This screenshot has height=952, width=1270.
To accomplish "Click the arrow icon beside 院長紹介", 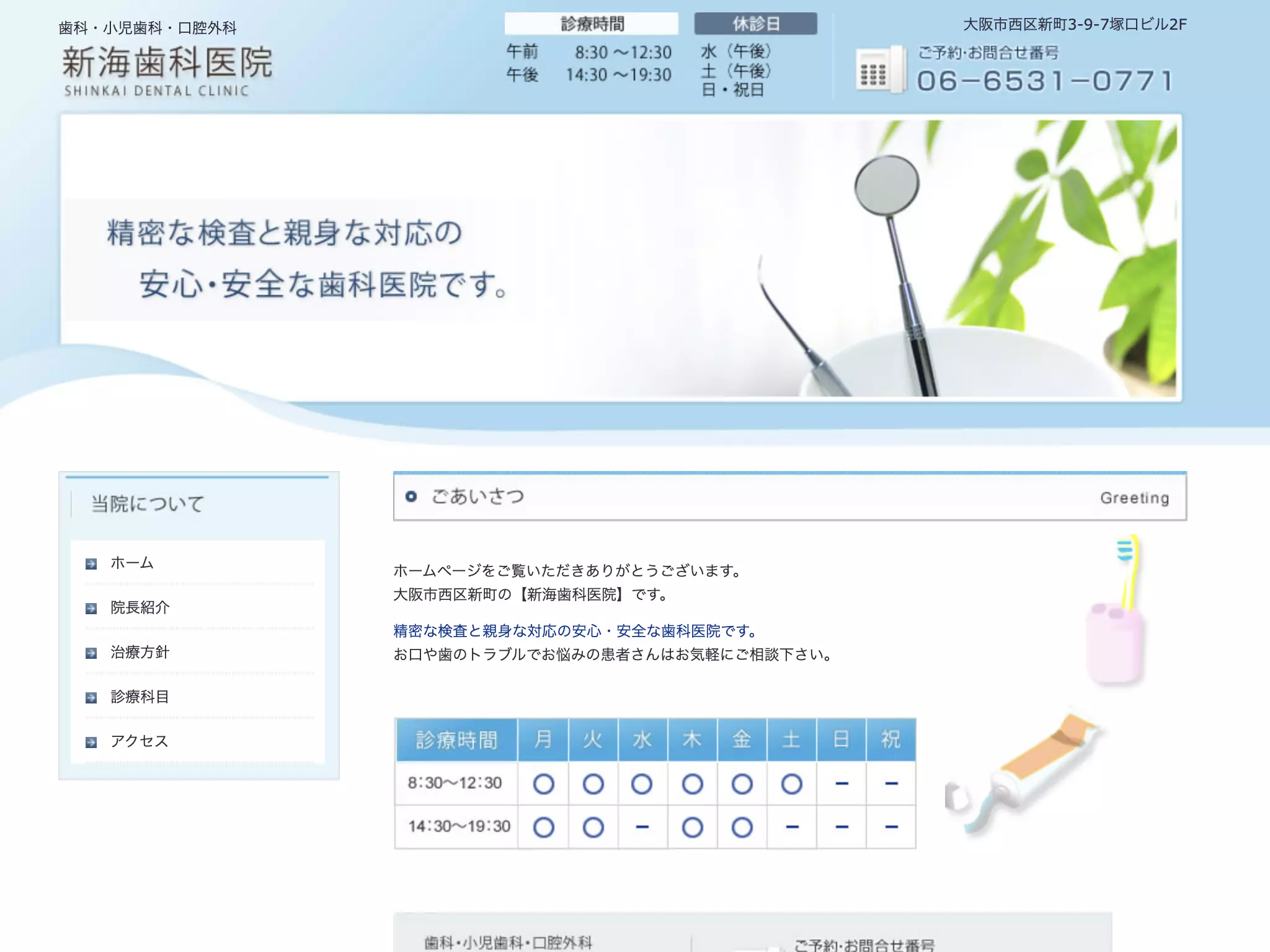I will (91, 609).
